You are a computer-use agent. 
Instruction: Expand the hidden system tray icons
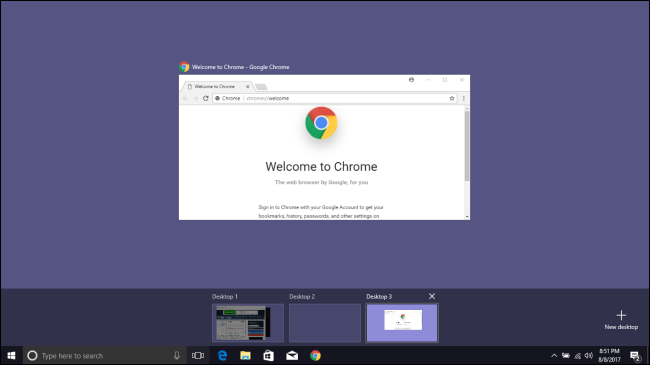[554, 355]
